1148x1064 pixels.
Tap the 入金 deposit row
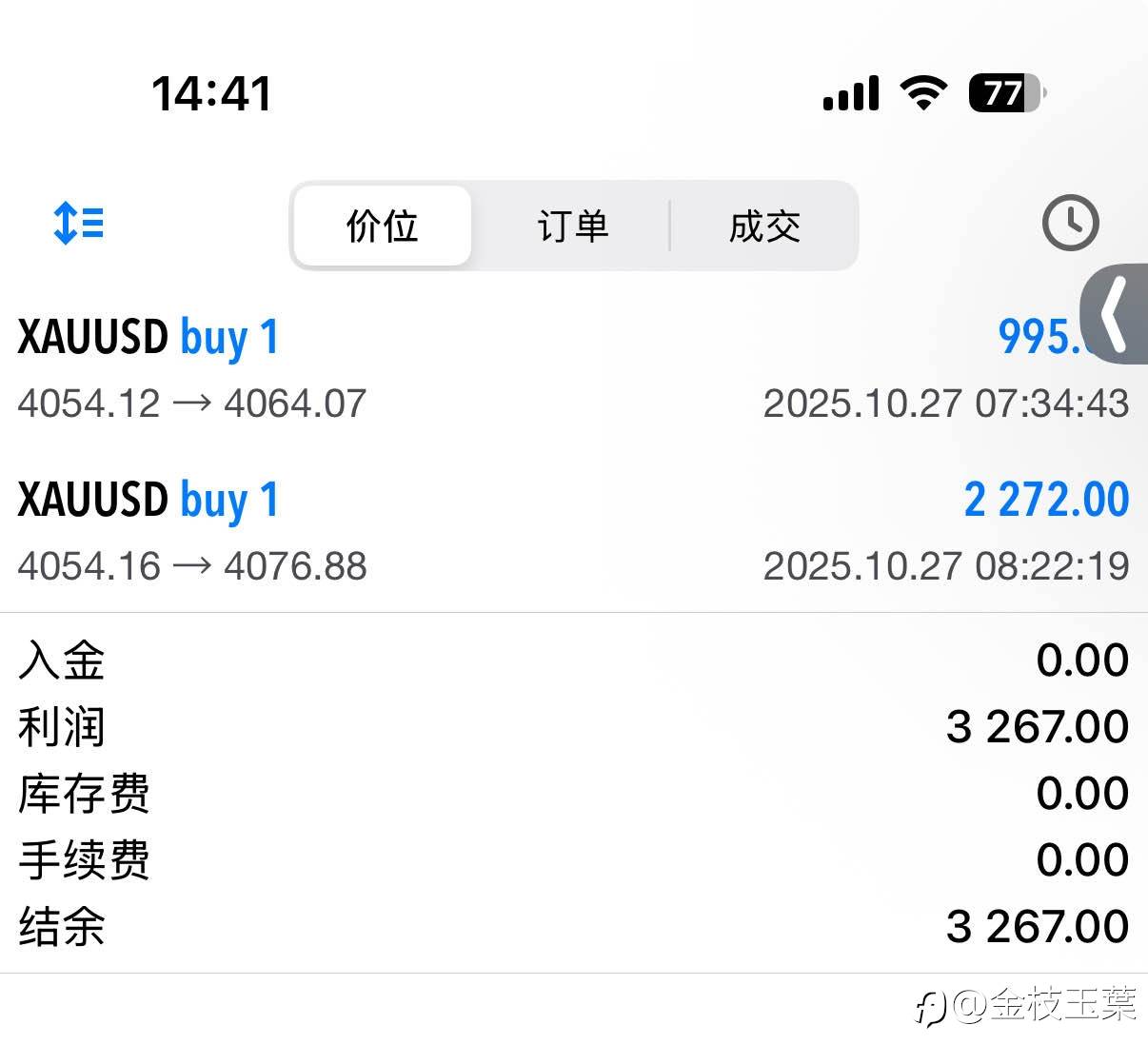(573, 660)
